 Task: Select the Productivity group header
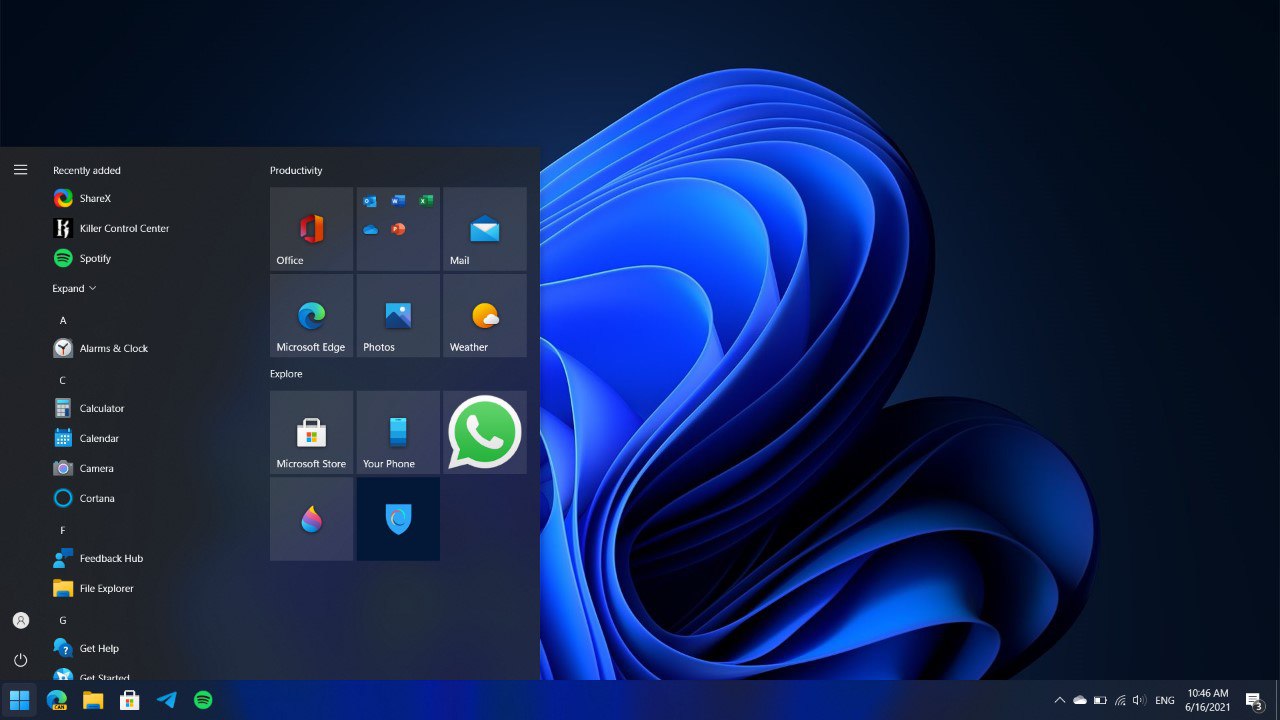(296, 170)
